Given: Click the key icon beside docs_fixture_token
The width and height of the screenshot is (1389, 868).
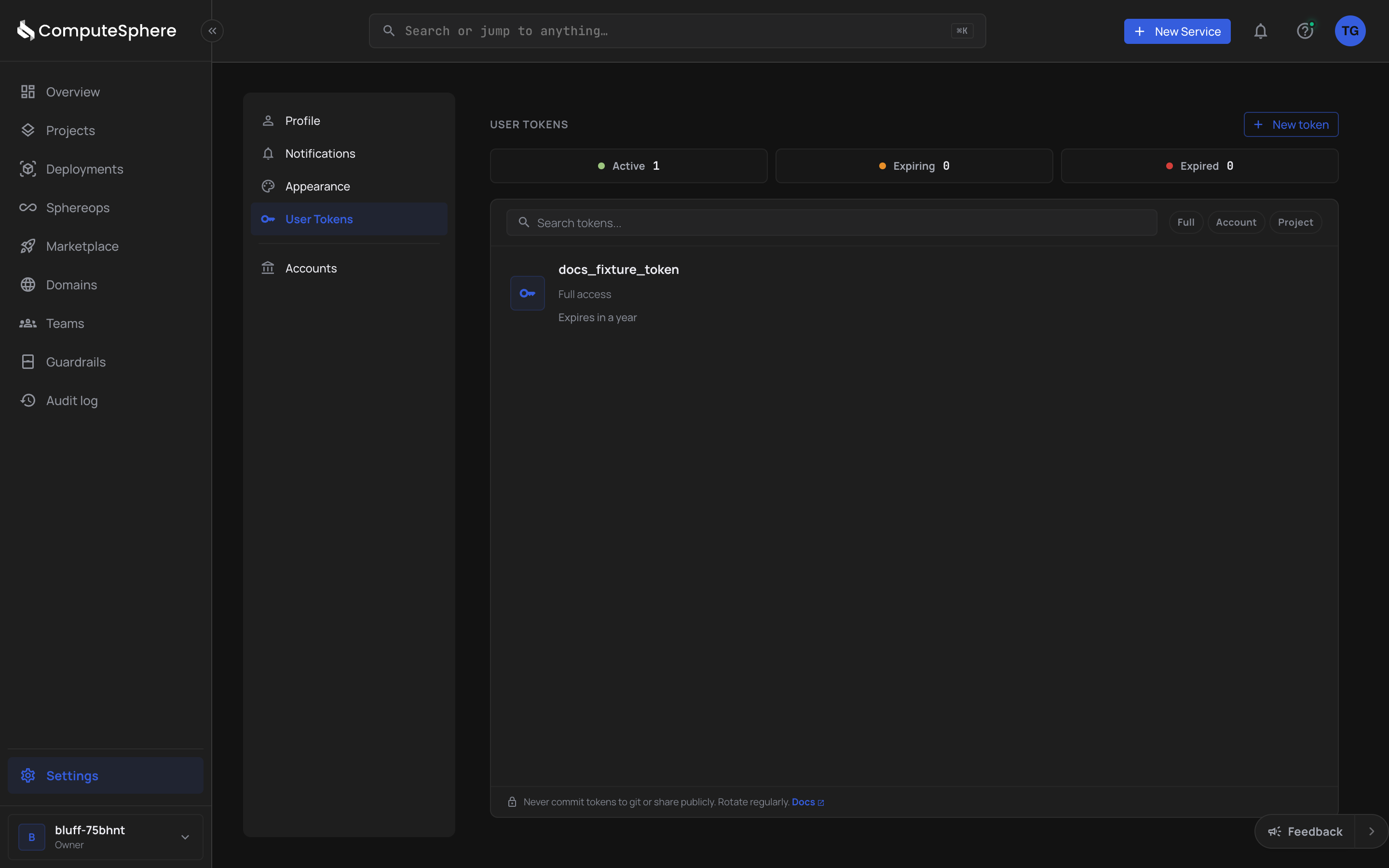Looking at the screenshot, I should 528,293.
